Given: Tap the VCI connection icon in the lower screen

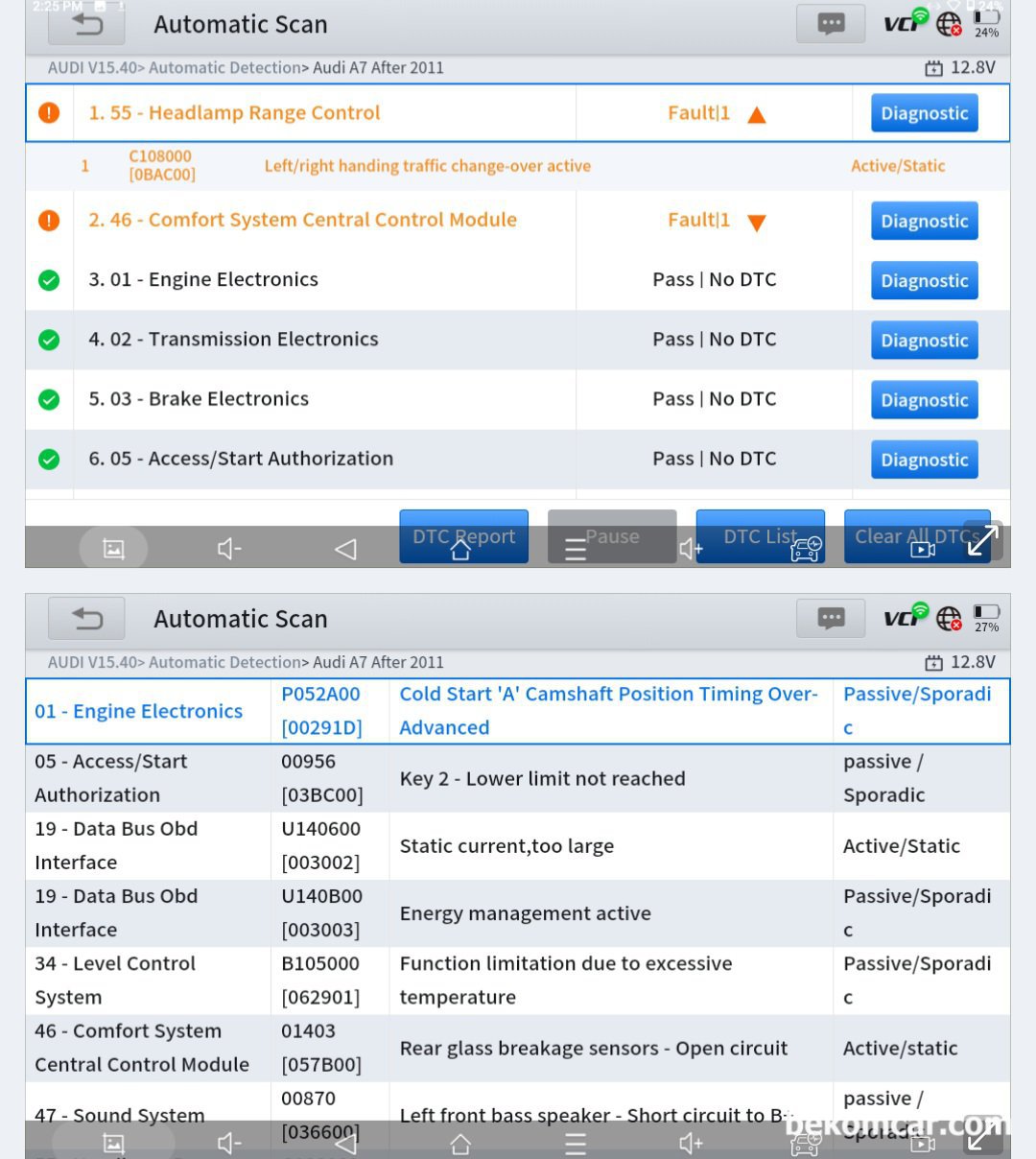Looking at the screenshot, I should point(906,616).
